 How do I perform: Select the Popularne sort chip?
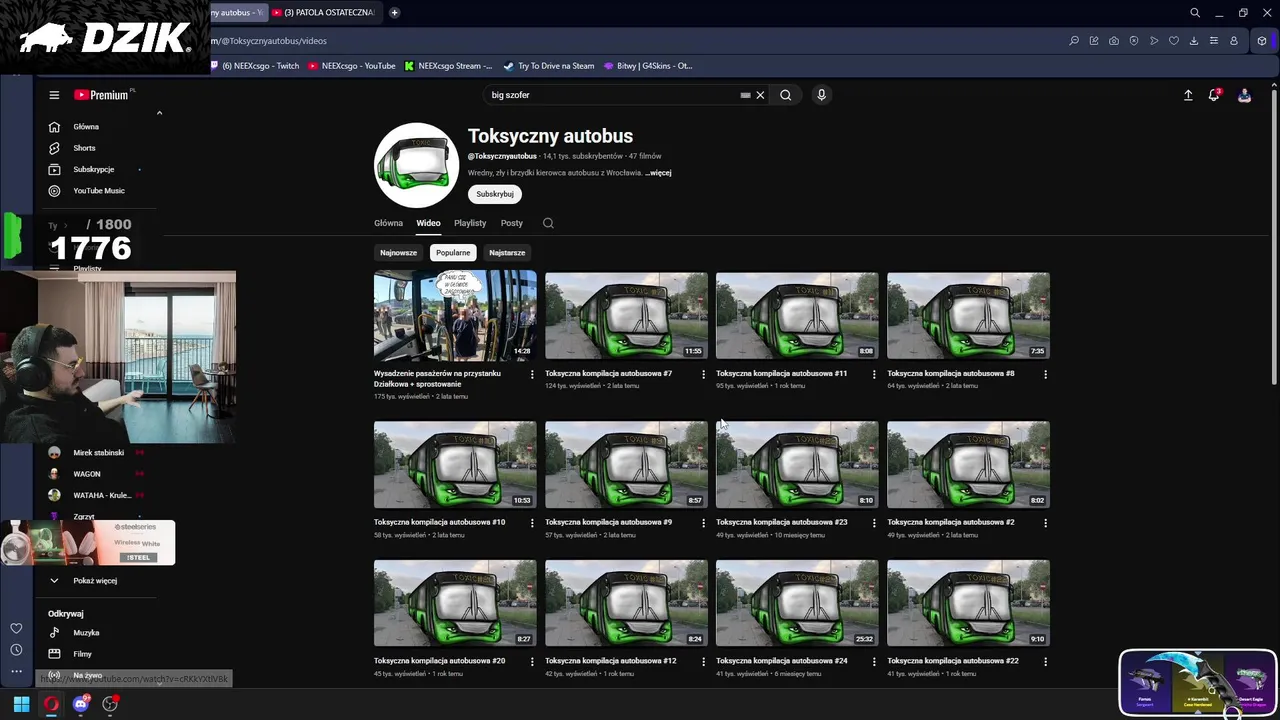point(453,253)
